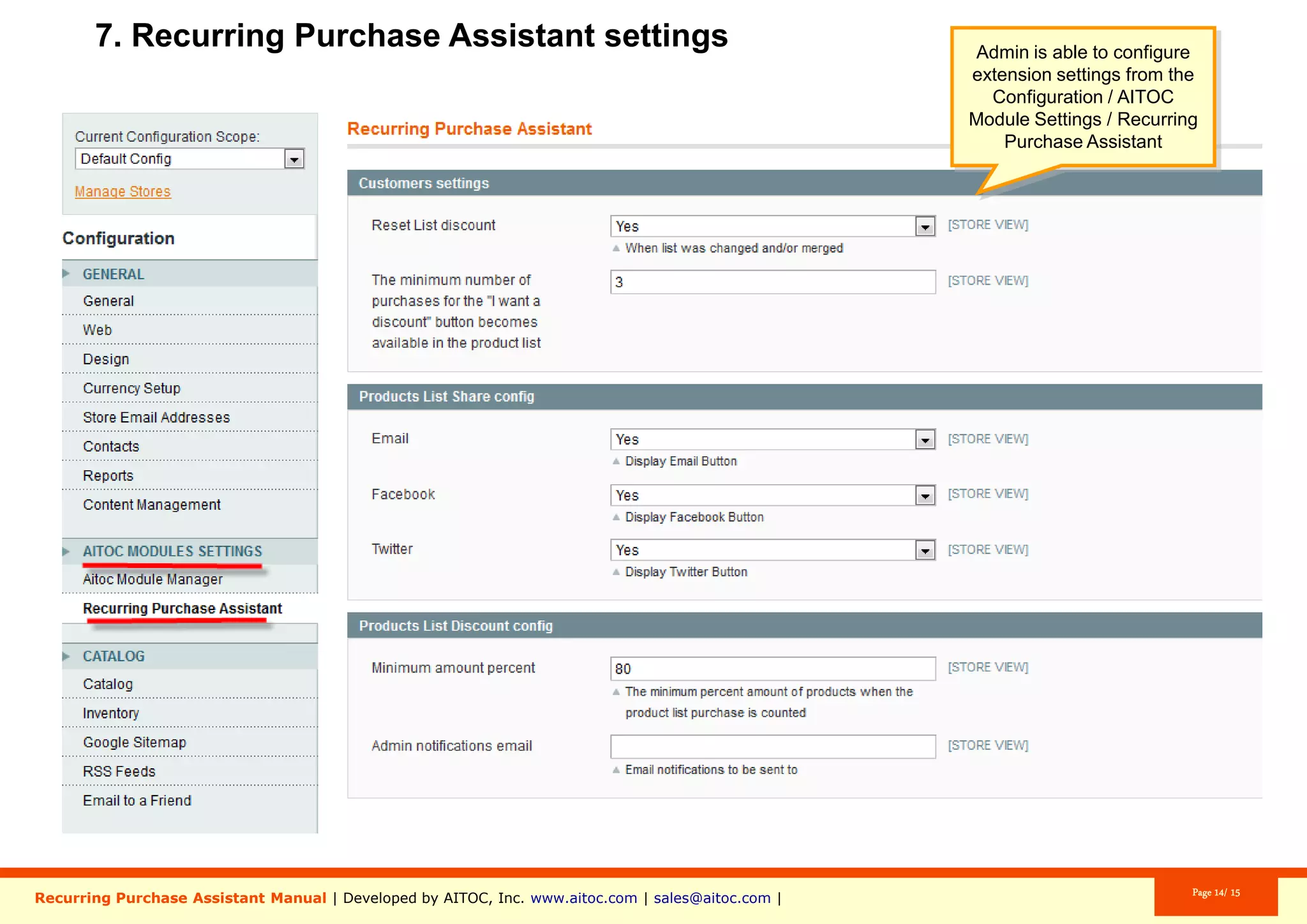
Task: Click the GENERAL section heading
Action: (x=114, y=274)
